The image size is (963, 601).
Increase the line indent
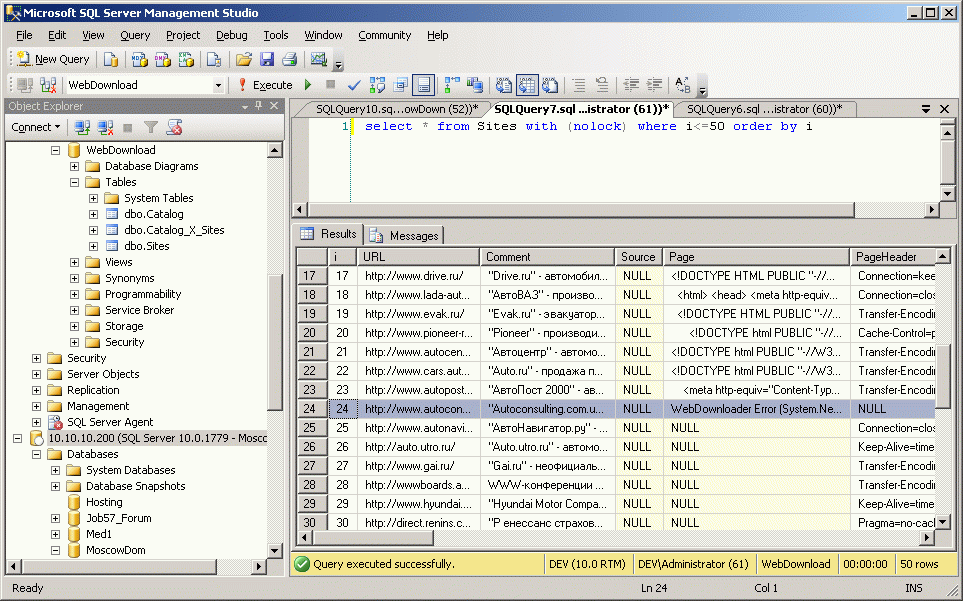pos(655,85)
